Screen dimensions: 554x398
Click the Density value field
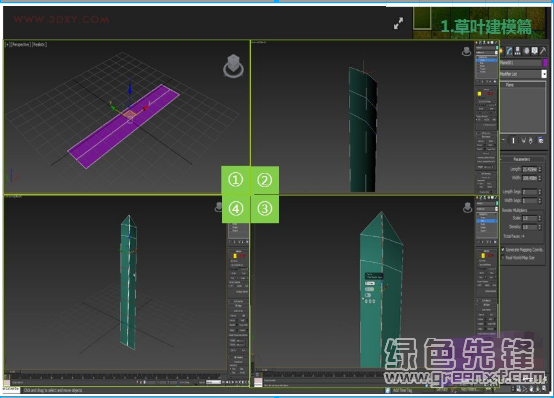(530, 227)
